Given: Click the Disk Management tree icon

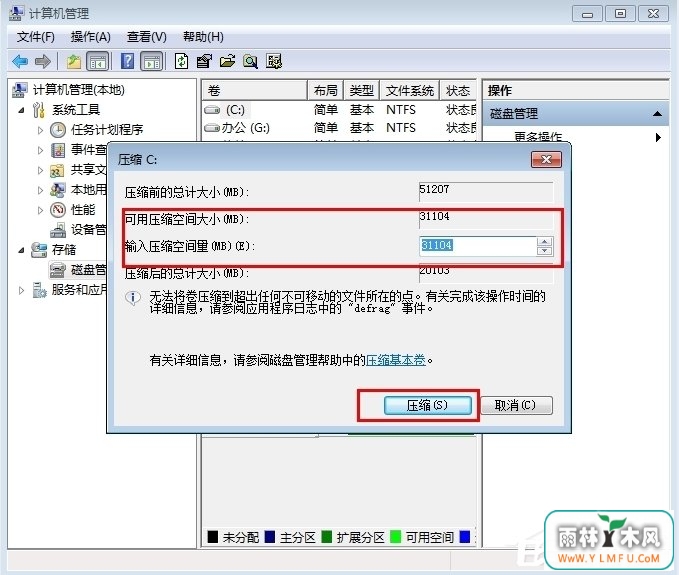Looking at the screenshot, I should 58,270.
